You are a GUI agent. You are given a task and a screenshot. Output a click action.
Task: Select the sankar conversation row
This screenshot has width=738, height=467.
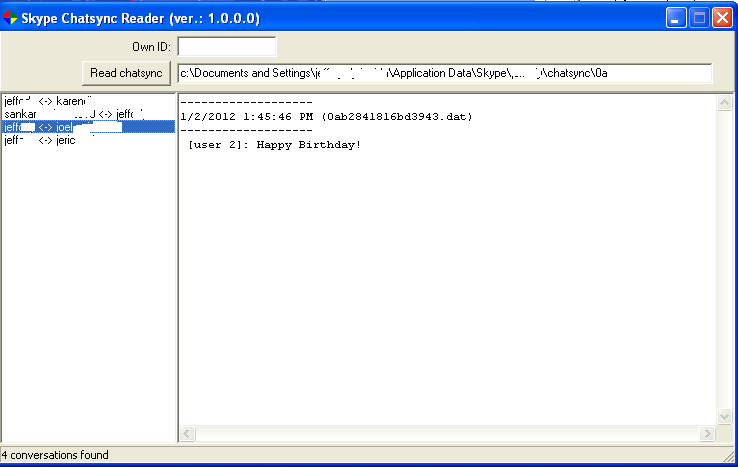[x=88, y=114]
